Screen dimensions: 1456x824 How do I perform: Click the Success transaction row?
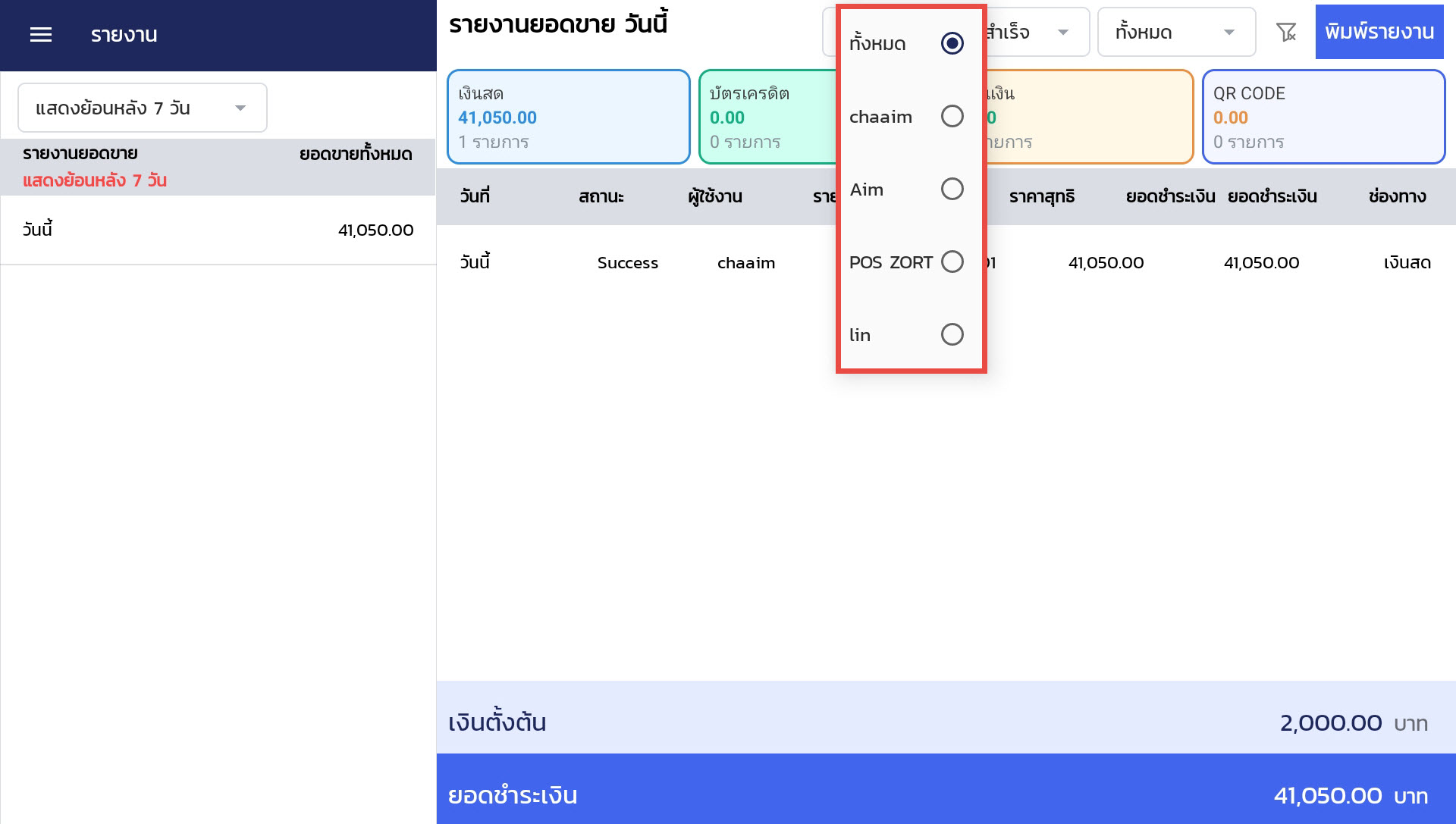point(627,263)
